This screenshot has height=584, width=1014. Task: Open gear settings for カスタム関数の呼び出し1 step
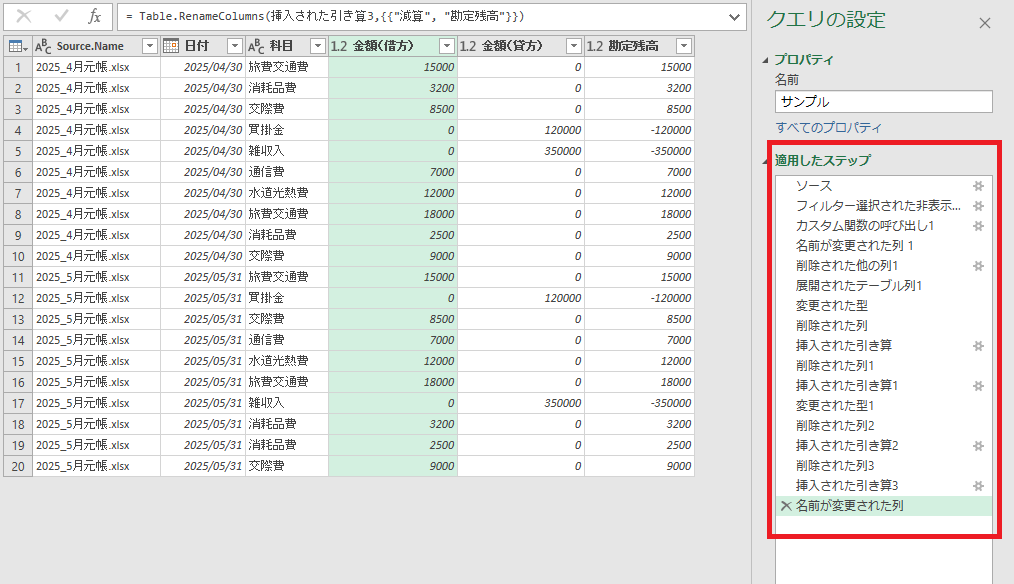pyautogui.click(x=979, y=226)
